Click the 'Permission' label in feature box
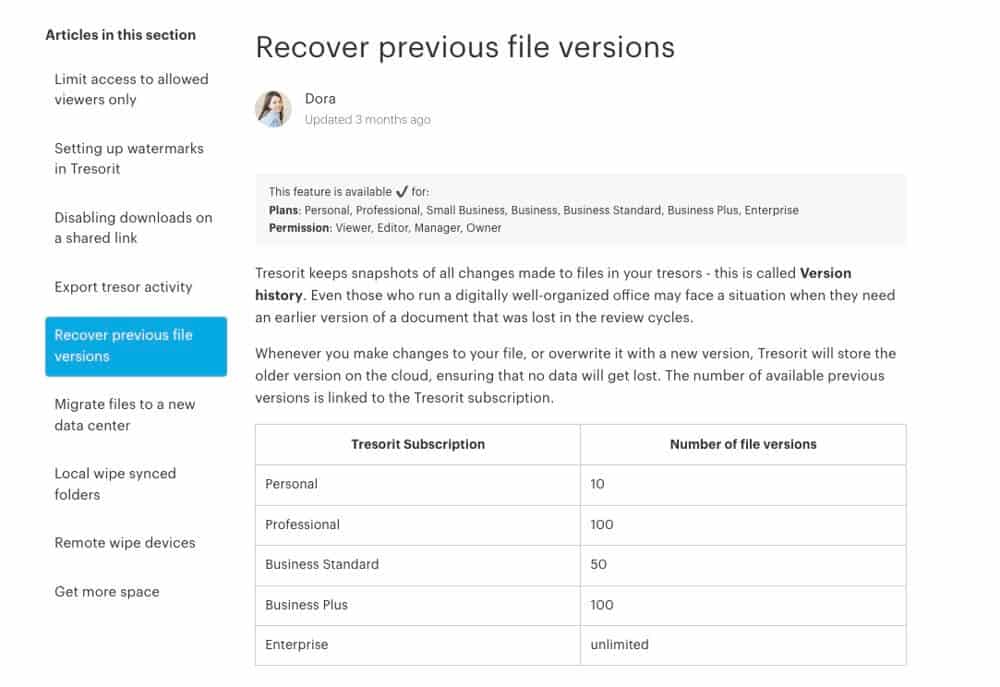 [300, 228]
